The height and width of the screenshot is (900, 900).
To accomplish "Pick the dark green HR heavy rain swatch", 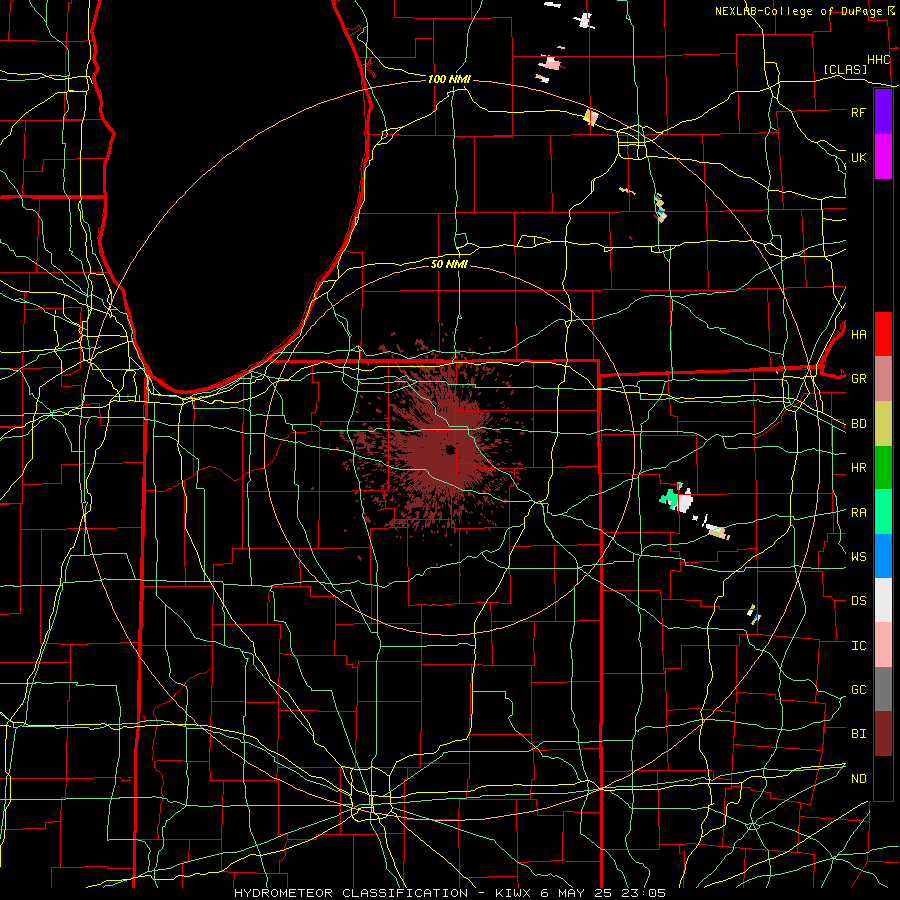I will pos(883,467).
